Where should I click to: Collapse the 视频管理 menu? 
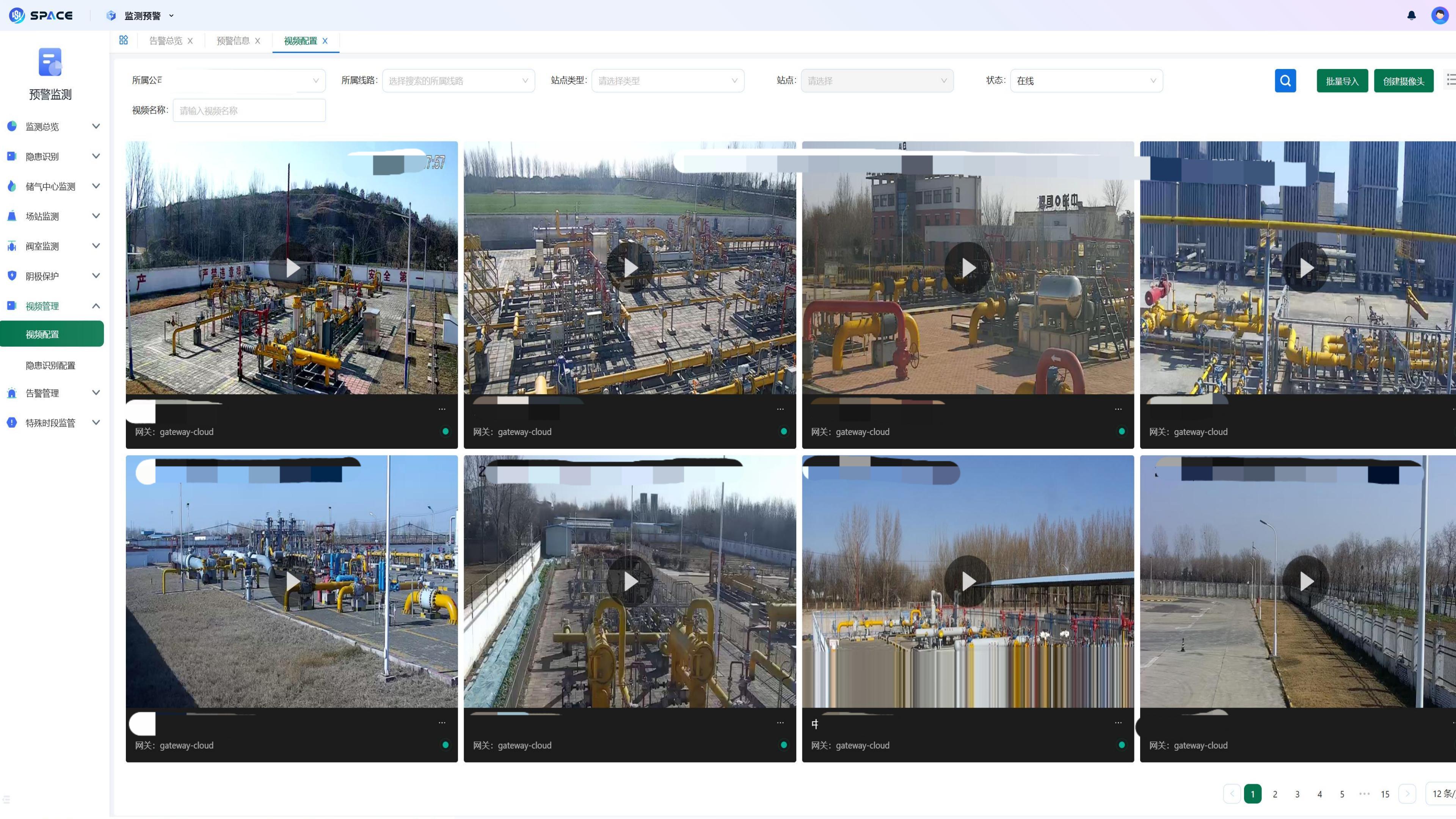96,306
